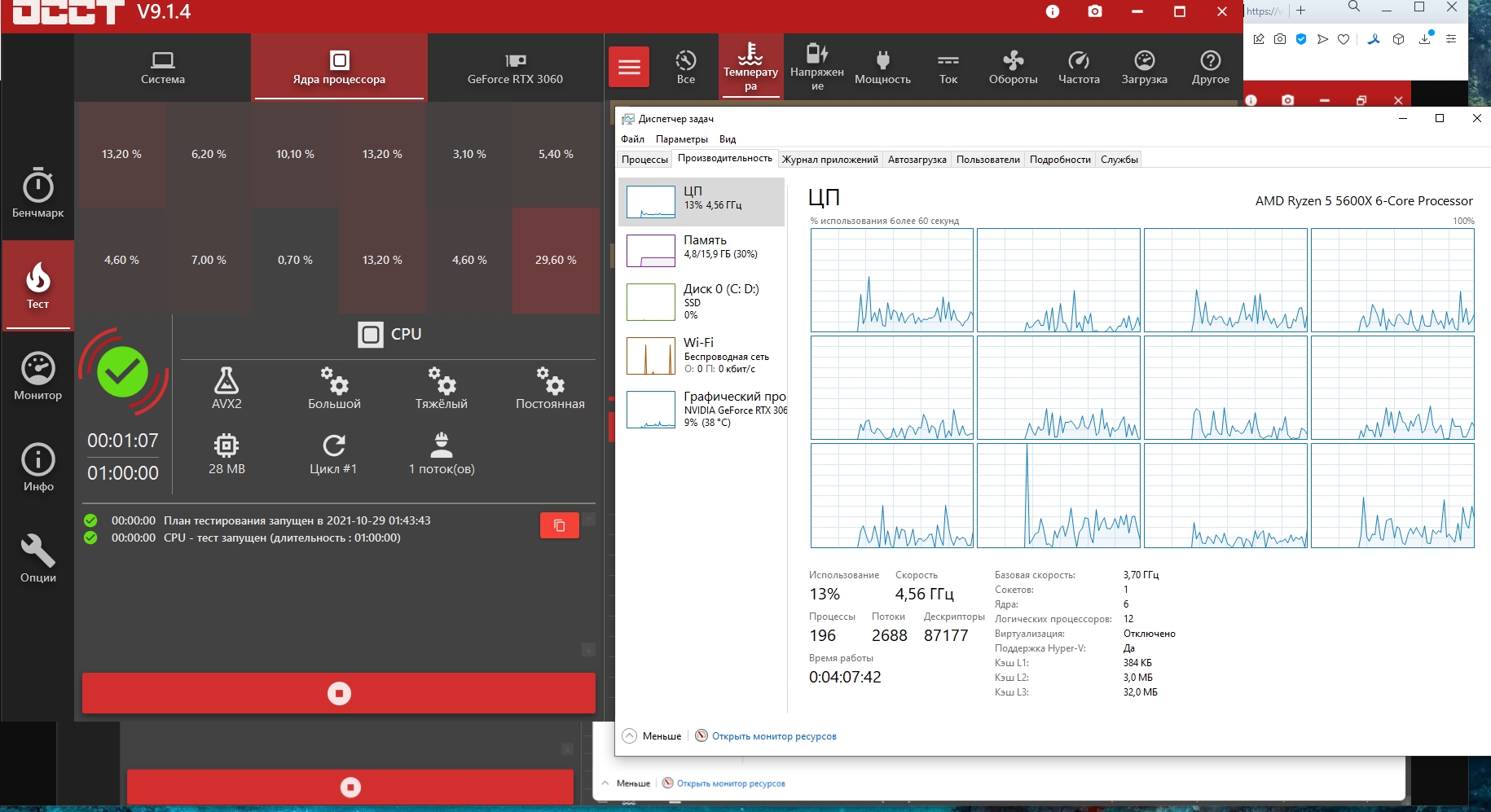Click the log line План тестирования запущен
This screenshot has height=812, width=1491.
point(297,520)
